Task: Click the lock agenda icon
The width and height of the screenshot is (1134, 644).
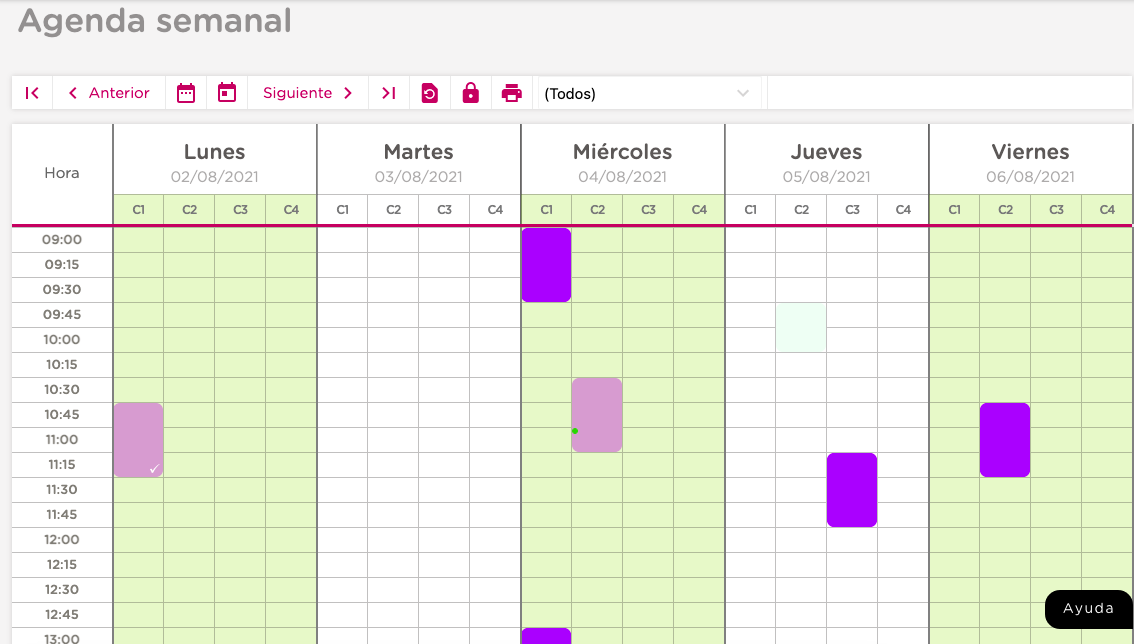Action: pos(471,93)
